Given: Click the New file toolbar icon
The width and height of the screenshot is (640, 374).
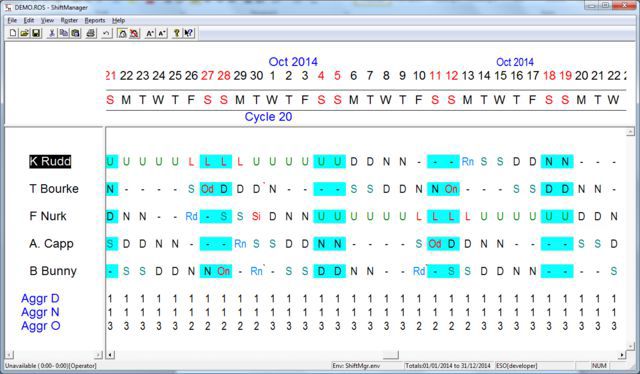Looking at the screenshot, I should click(x=13, y=33).
